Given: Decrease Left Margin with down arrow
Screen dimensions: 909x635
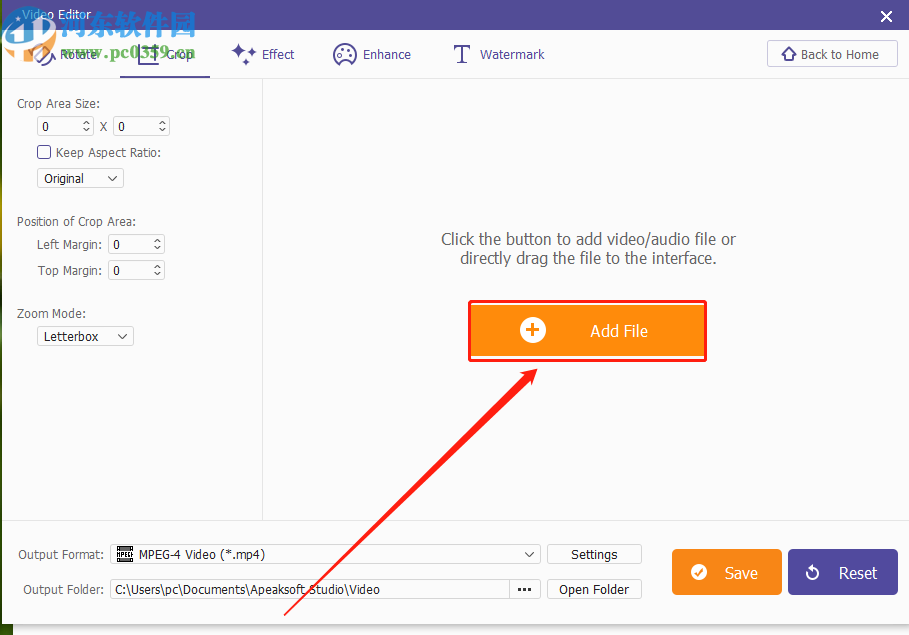Looking at the screenshot, I should click(157, 248).
